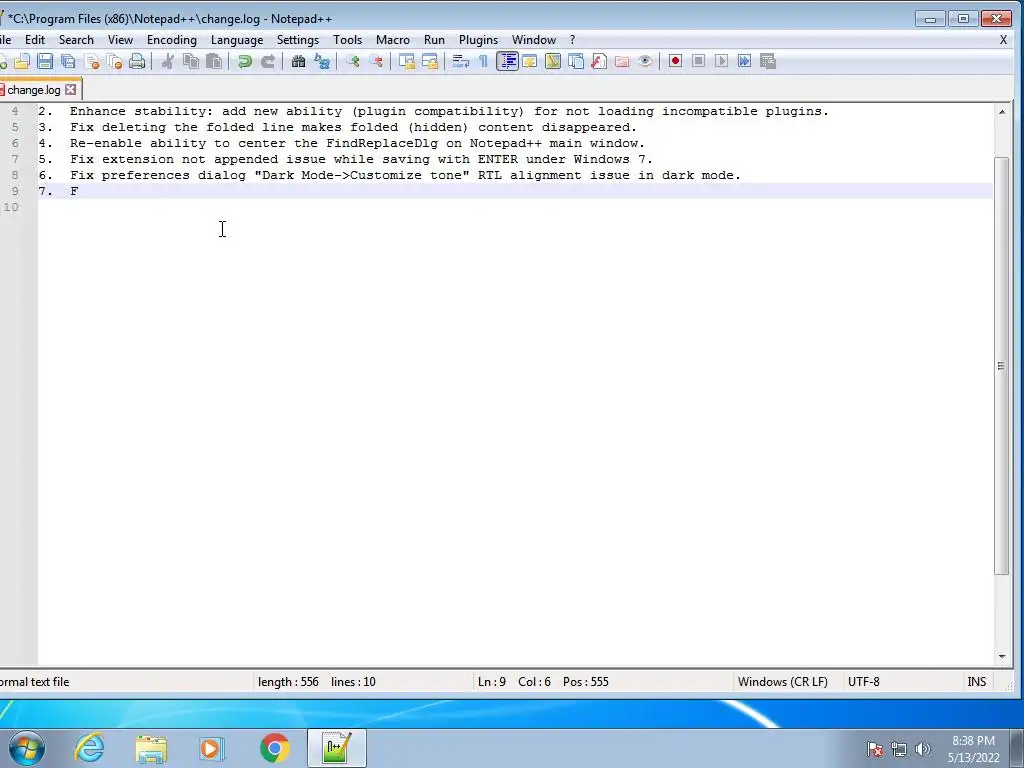
Task: Click the text line starting '7. F'
Action: click(x=515, y=191)
